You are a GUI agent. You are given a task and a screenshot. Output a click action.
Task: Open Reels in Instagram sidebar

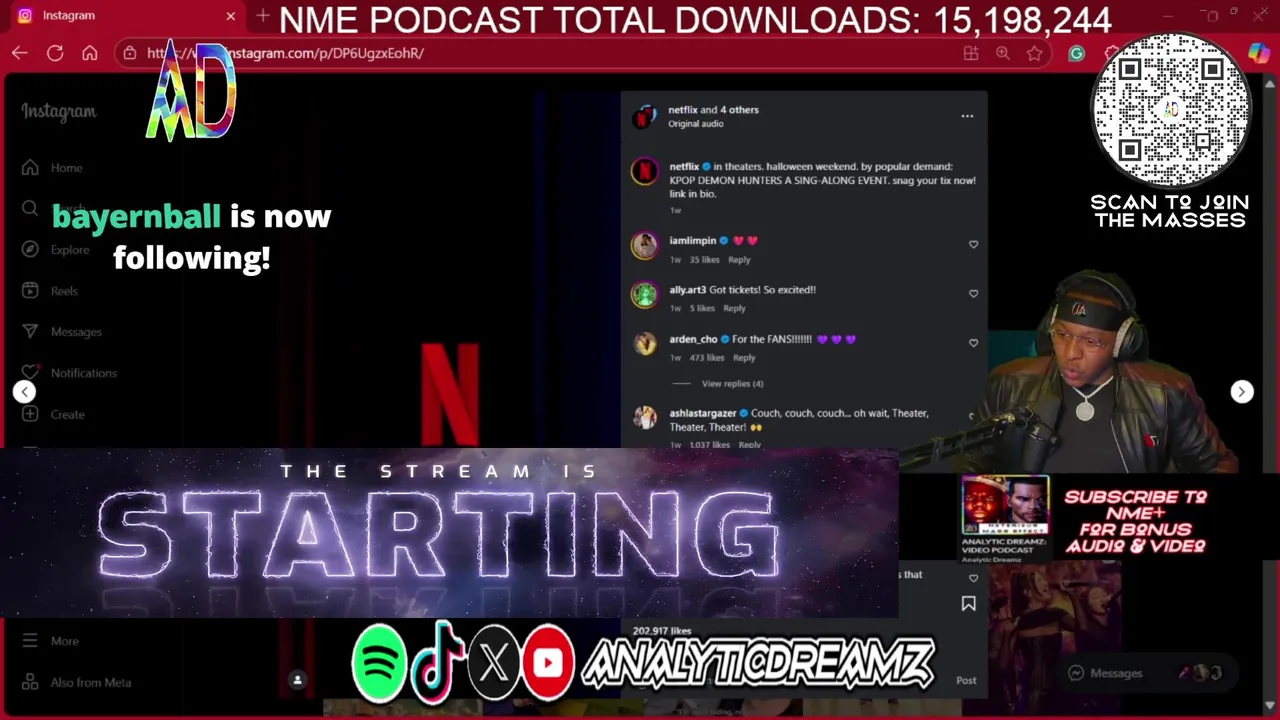[50, 291]
